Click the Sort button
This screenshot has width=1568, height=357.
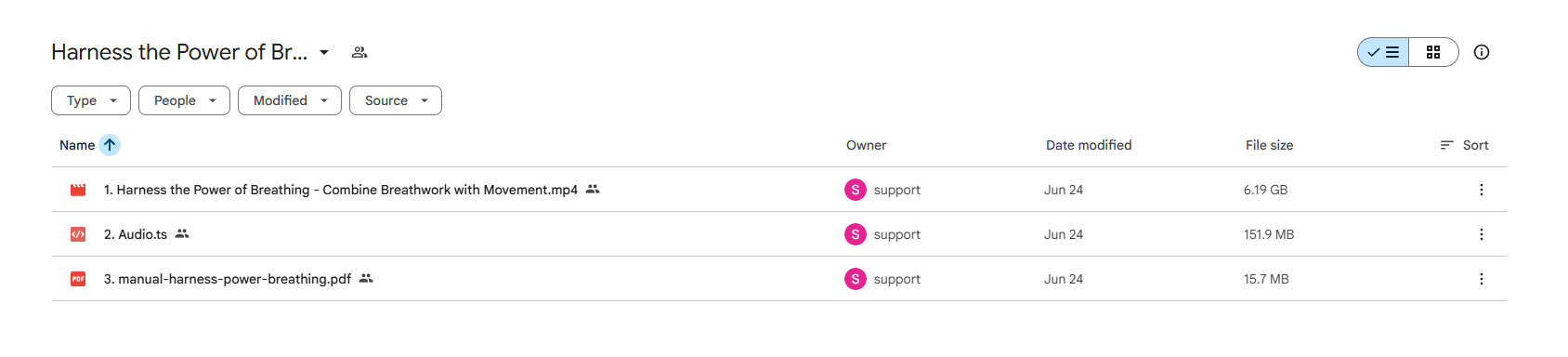(1464, 145)
